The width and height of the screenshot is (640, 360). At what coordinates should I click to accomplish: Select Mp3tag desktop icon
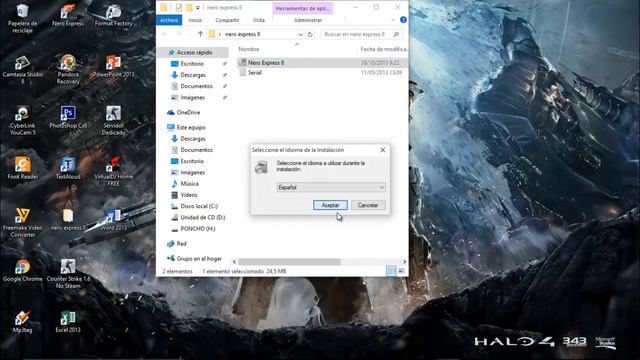(x=22, y=322)
